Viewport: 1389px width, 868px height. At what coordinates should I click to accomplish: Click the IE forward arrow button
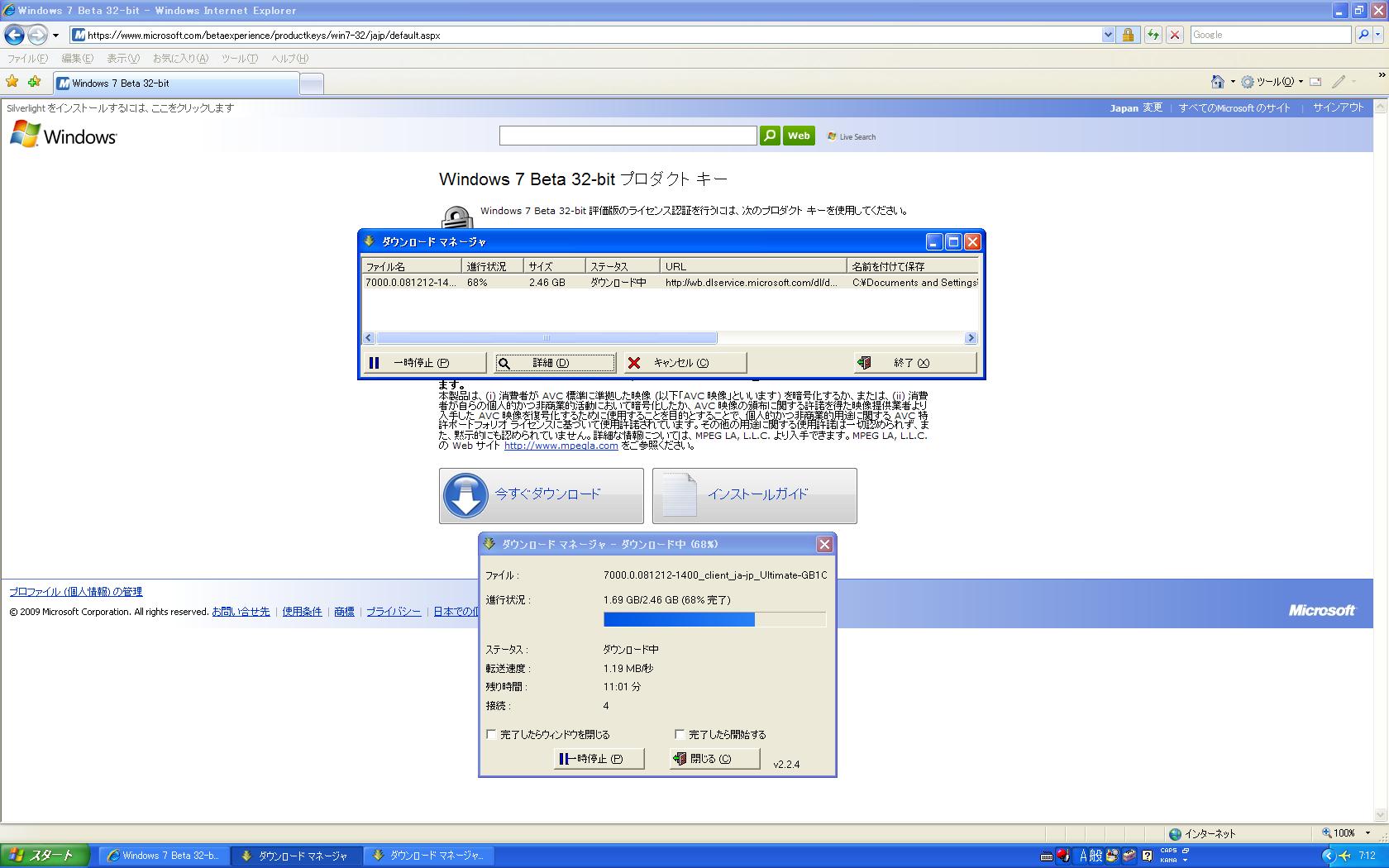[x=37, y=35]
